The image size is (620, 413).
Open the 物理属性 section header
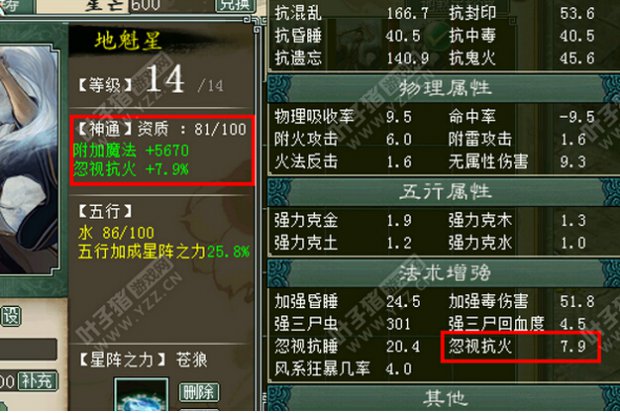click(444, 89)
